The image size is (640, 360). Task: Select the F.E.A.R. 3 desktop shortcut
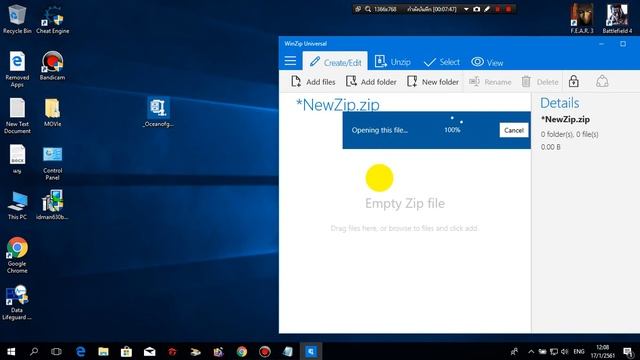tap(582, 19)
